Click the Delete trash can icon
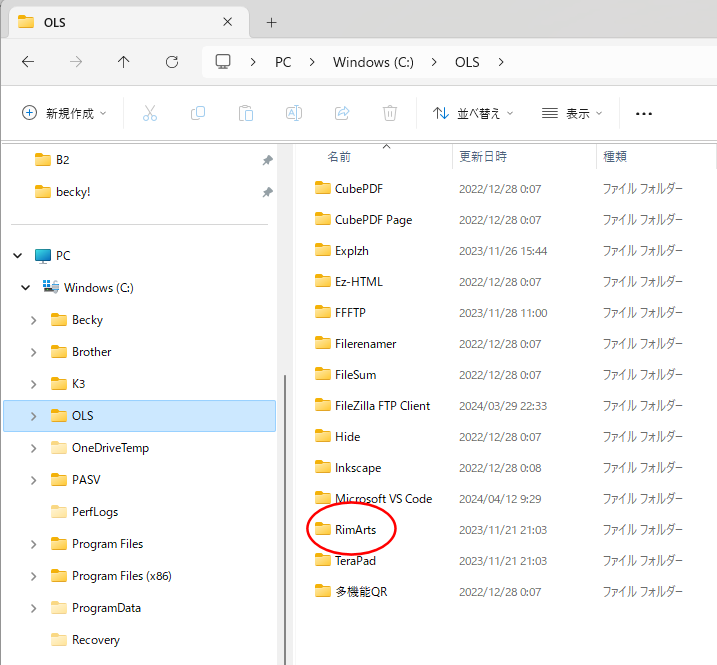This screenshot has width=717, height=665. tap(390, 113)
